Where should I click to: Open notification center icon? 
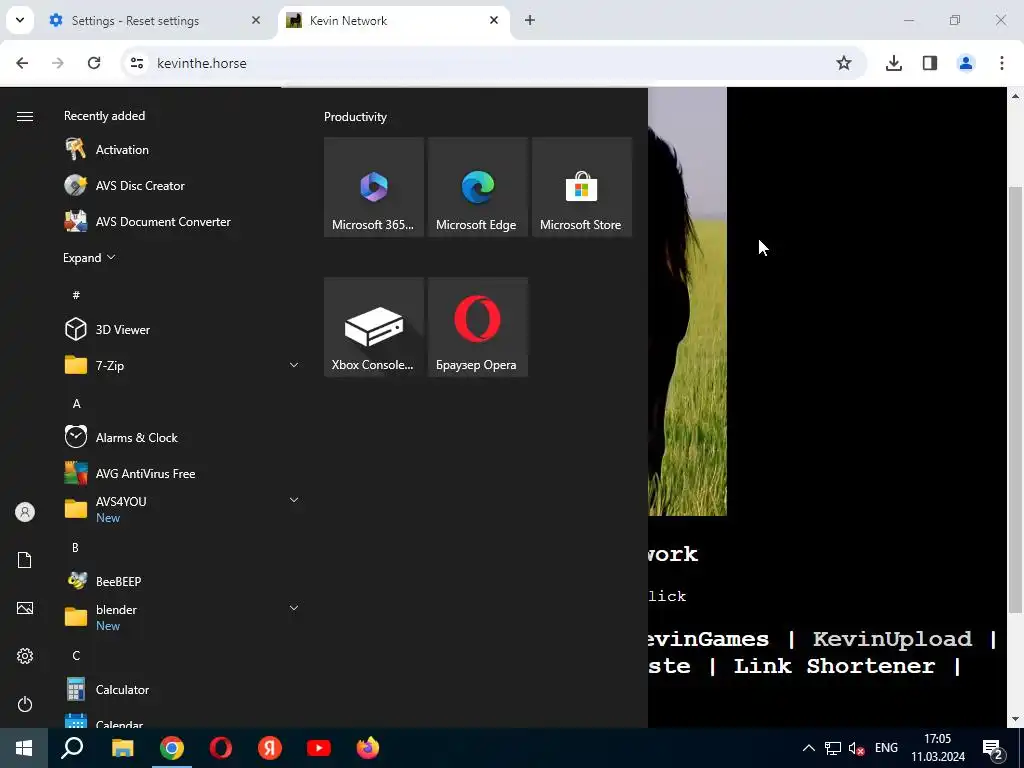993,749
